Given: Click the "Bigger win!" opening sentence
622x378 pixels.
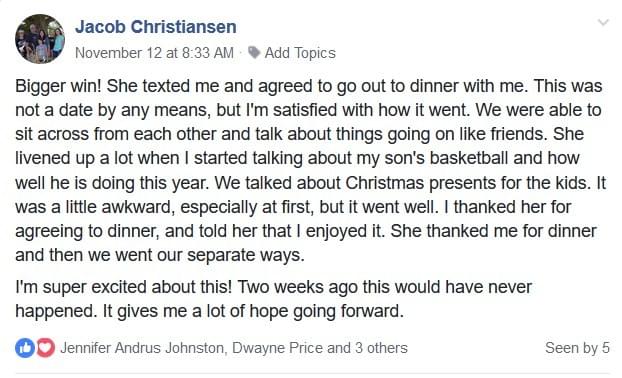Looking at the screenshot, I should click(58, 86).
